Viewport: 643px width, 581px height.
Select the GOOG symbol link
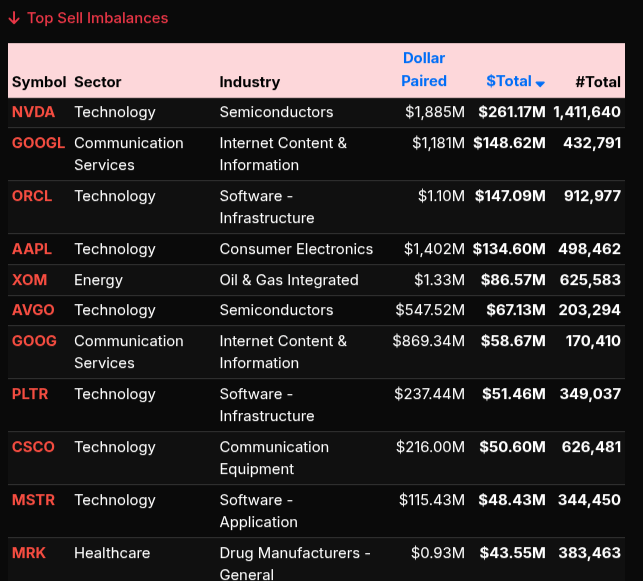point(34,341)
